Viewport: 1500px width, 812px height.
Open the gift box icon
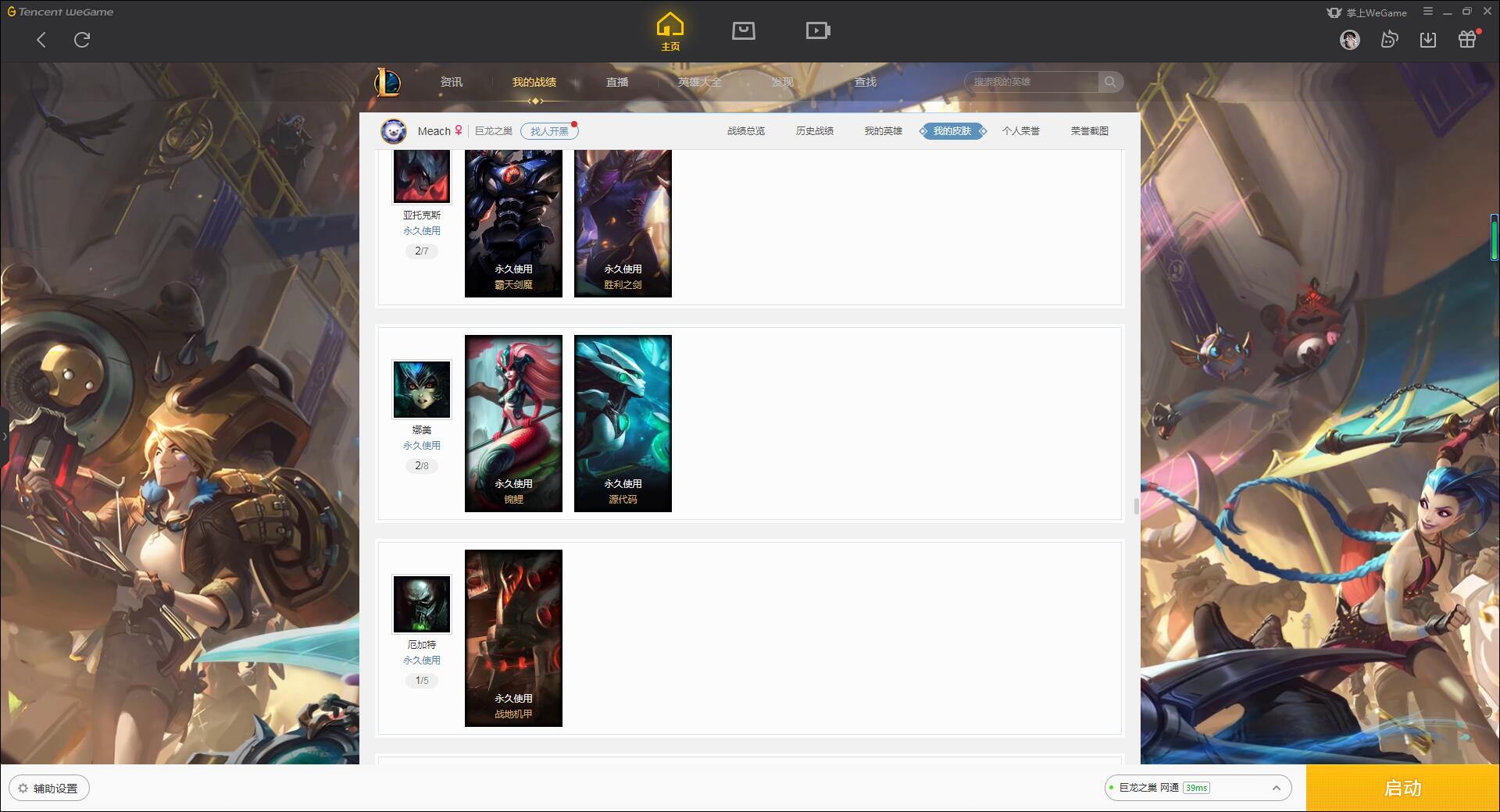(1467, 39)
